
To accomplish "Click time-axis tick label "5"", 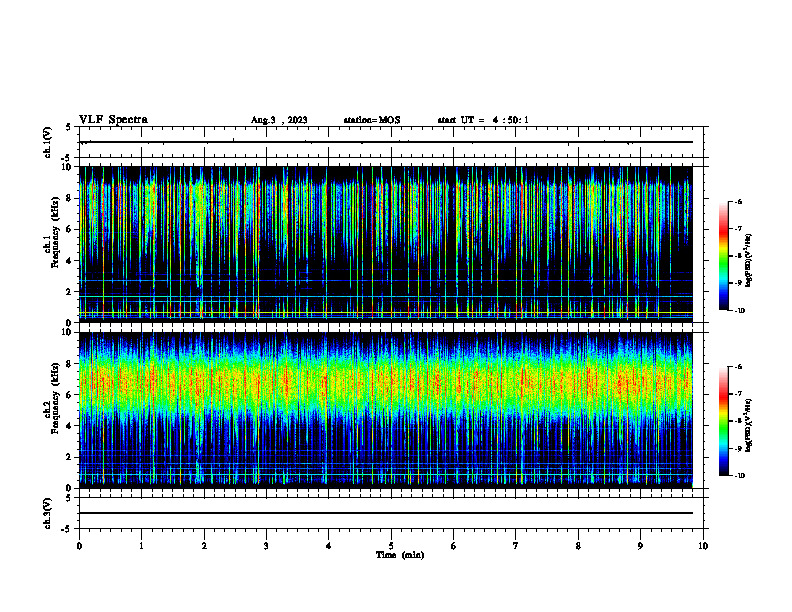I will click(391, 546).
